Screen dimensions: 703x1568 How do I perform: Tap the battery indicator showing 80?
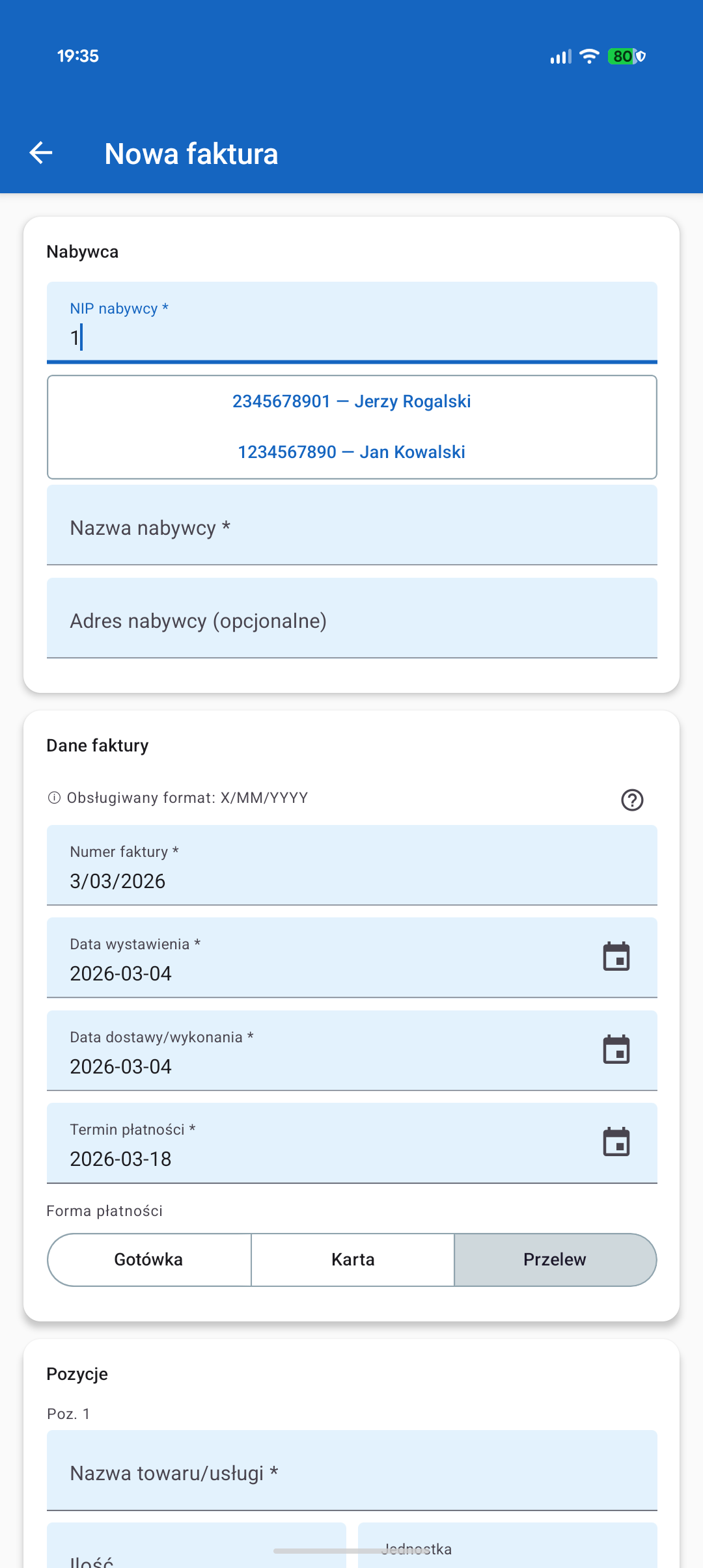(x=626, y=57)
